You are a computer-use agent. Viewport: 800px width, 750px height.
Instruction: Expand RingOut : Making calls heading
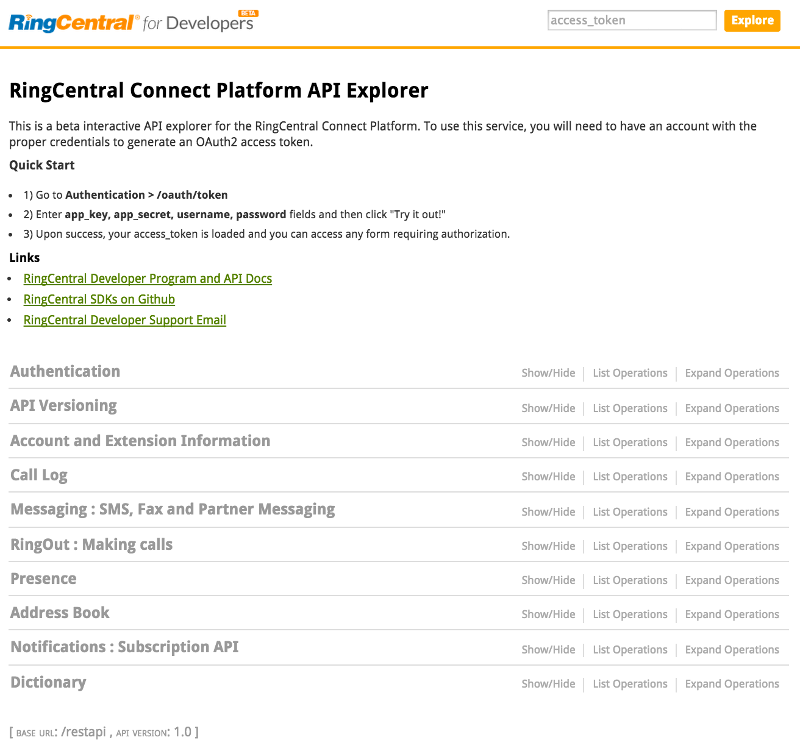click(91, 545)
